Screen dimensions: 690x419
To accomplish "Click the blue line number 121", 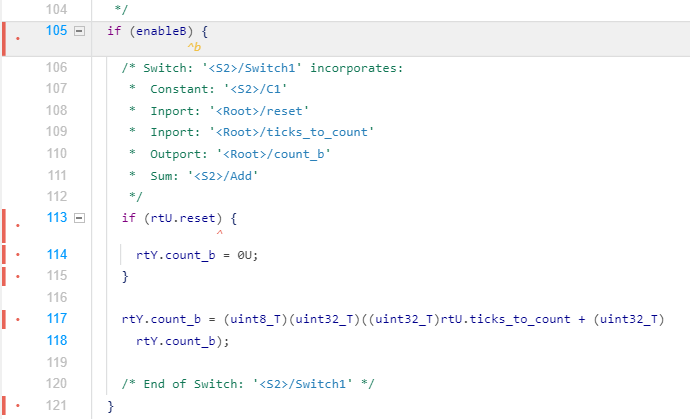I will point(56,406).
